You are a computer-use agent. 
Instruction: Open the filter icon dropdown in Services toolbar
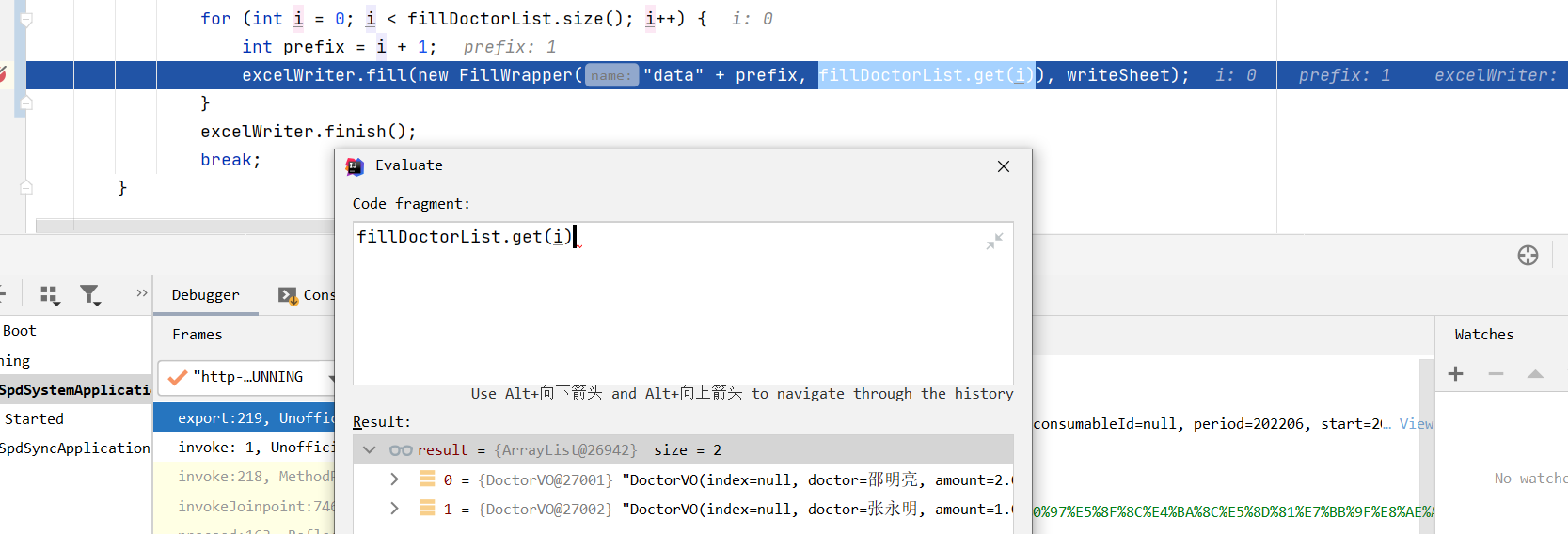click(90, 295)
